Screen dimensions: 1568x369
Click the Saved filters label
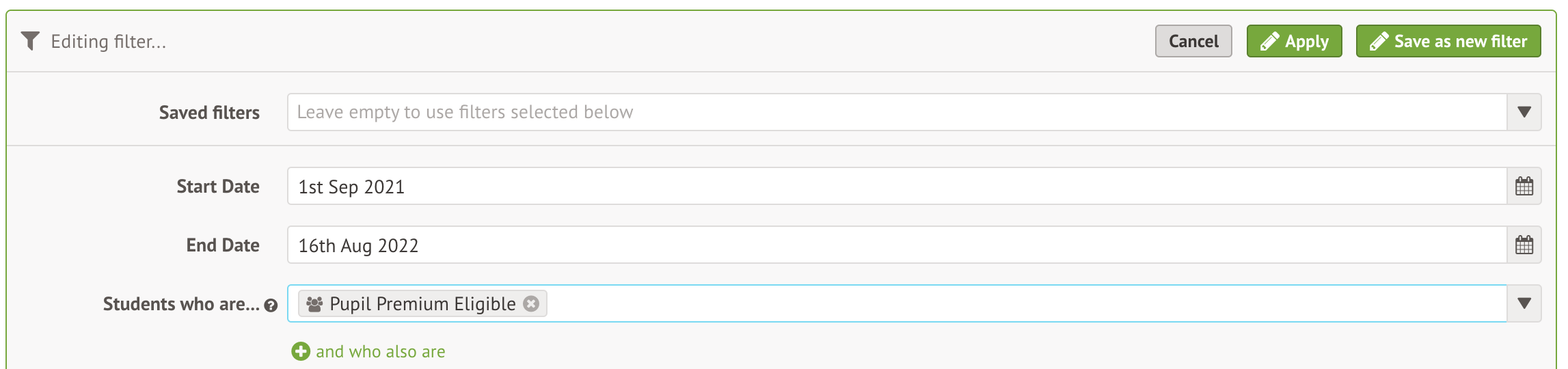point(209,112)
